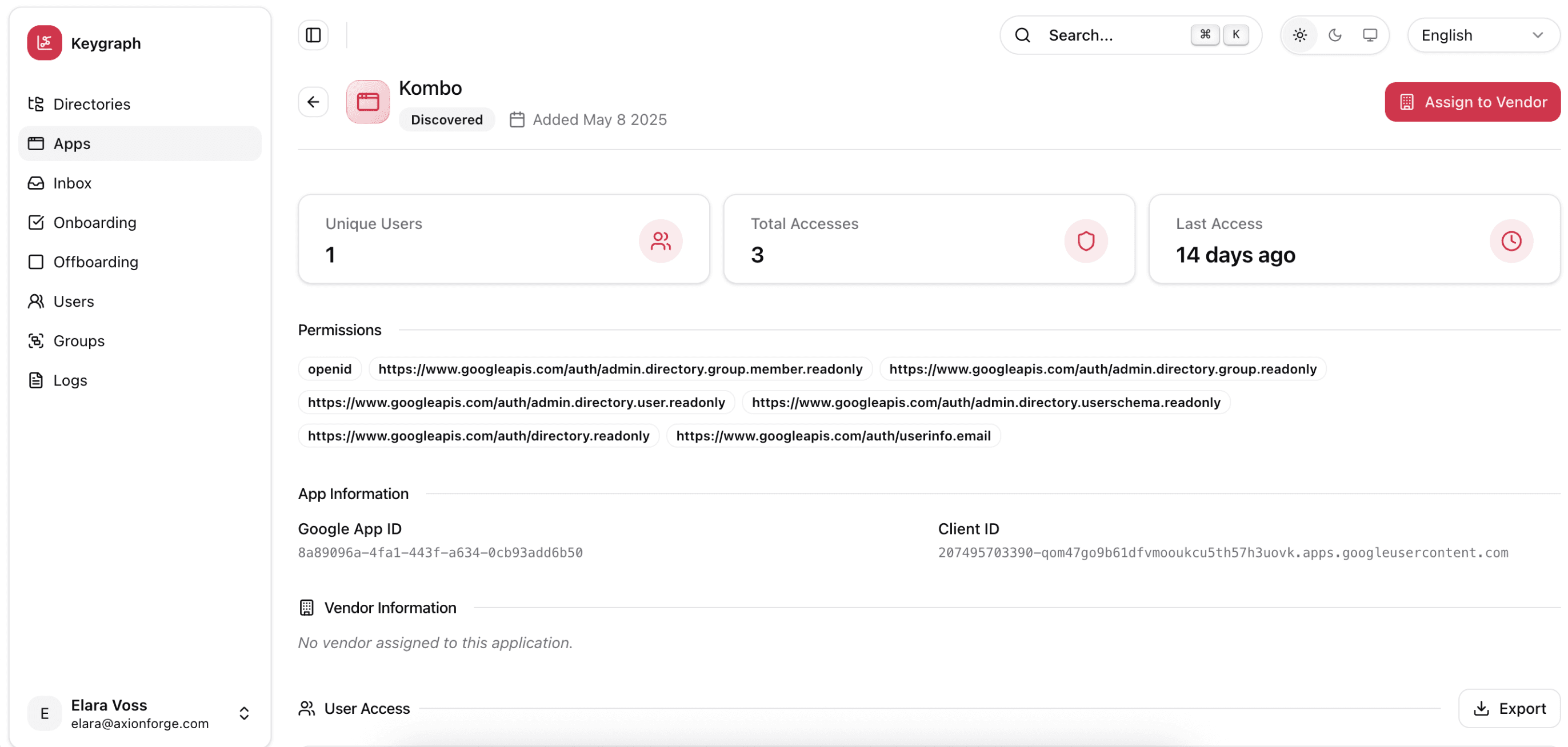Click the back arrow button
The height and width of the screenshot is (747, 1568).
[313, 102]
